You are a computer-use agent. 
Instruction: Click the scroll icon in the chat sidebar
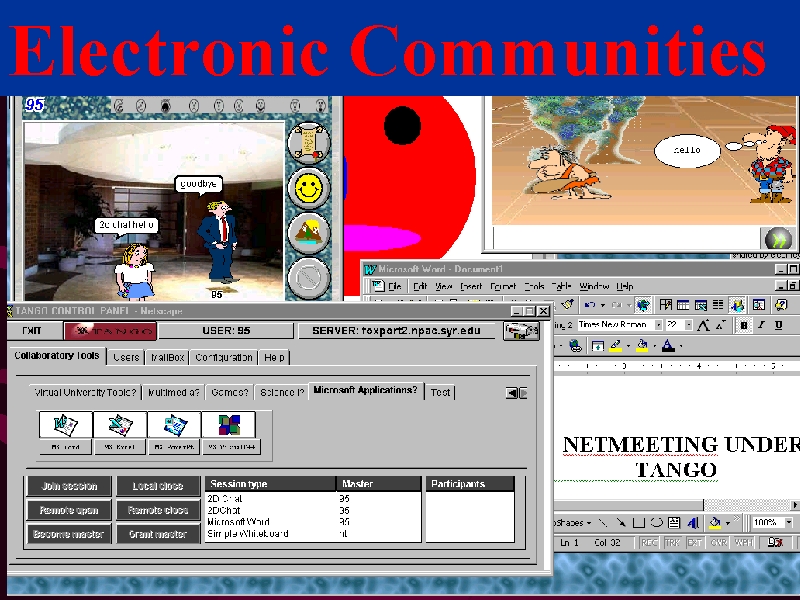click(309, 142)
